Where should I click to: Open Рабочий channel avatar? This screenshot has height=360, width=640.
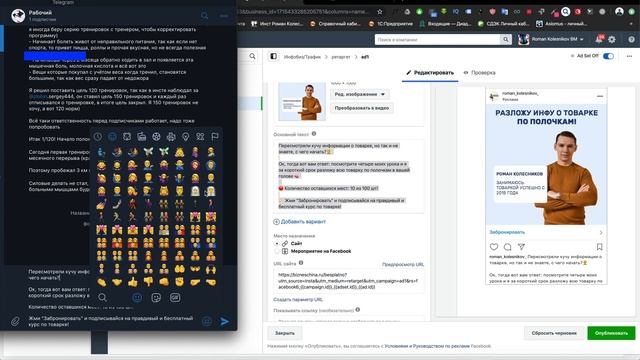click(18, 16)
